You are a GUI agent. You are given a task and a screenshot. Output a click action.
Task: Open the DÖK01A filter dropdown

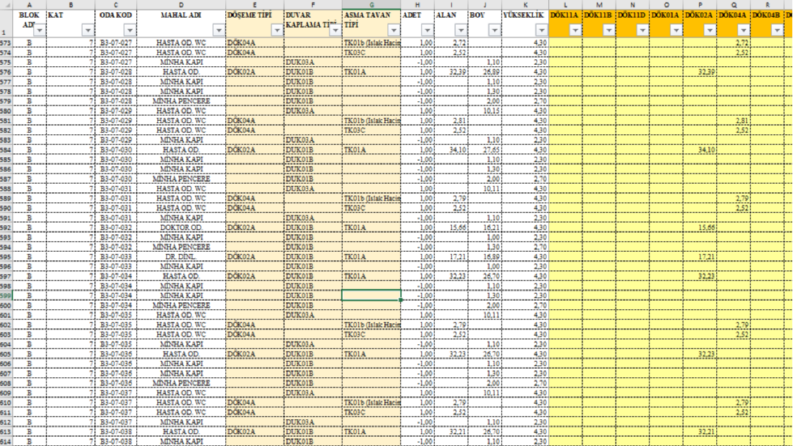click(x=676, y=31)
